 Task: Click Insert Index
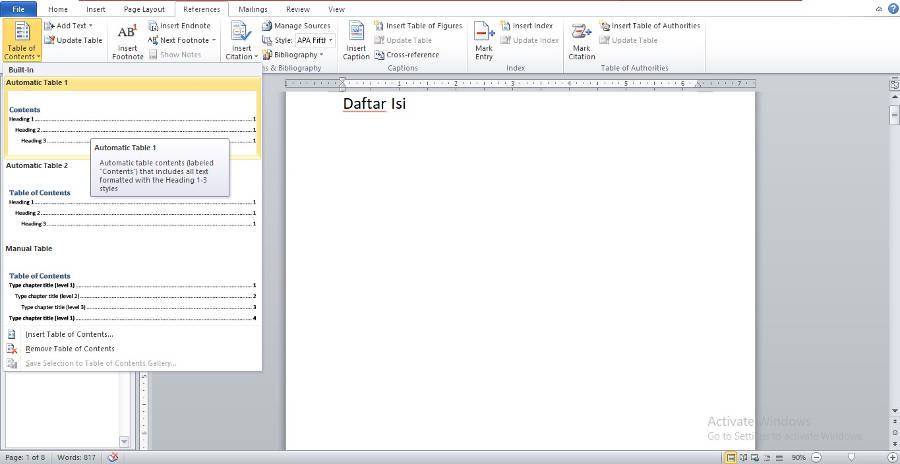click(526, 26)
